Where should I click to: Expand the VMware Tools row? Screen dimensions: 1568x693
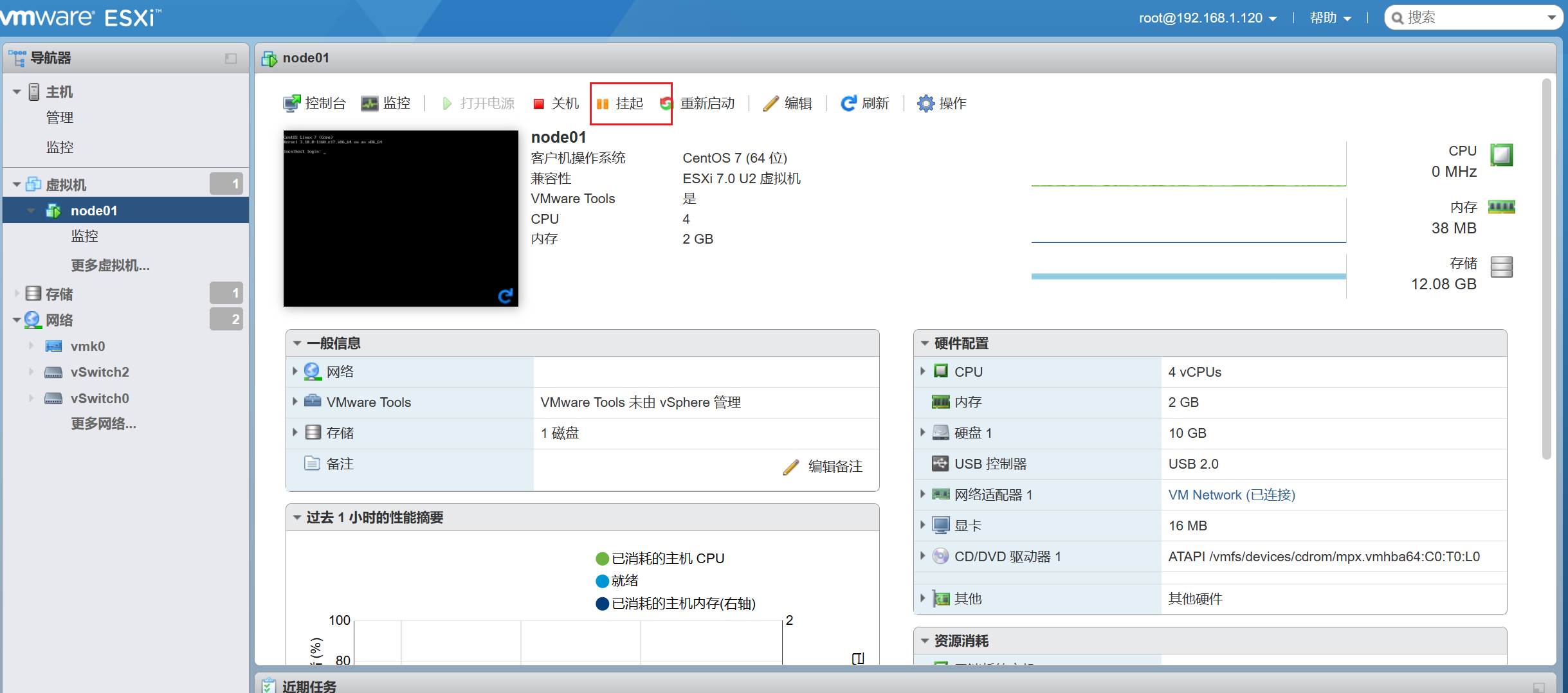(295, 402)
